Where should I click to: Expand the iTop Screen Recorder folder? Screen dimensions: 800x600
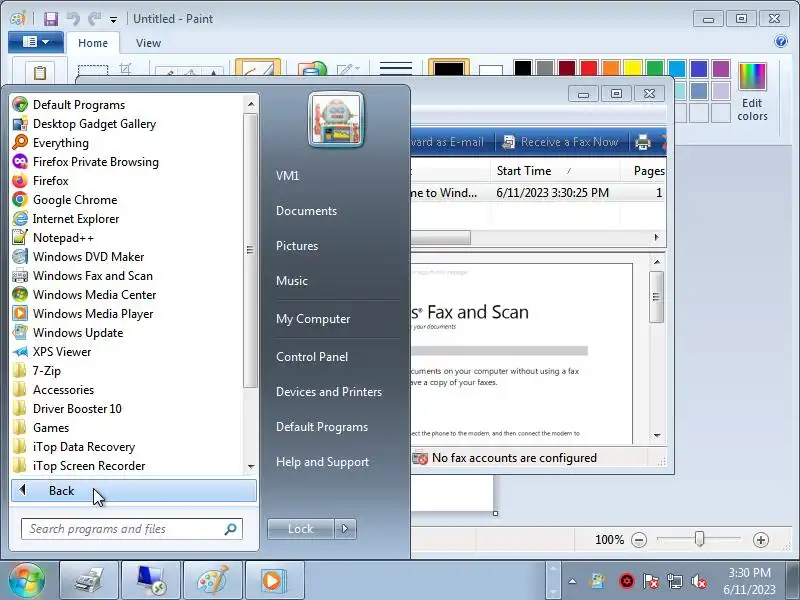89,466
